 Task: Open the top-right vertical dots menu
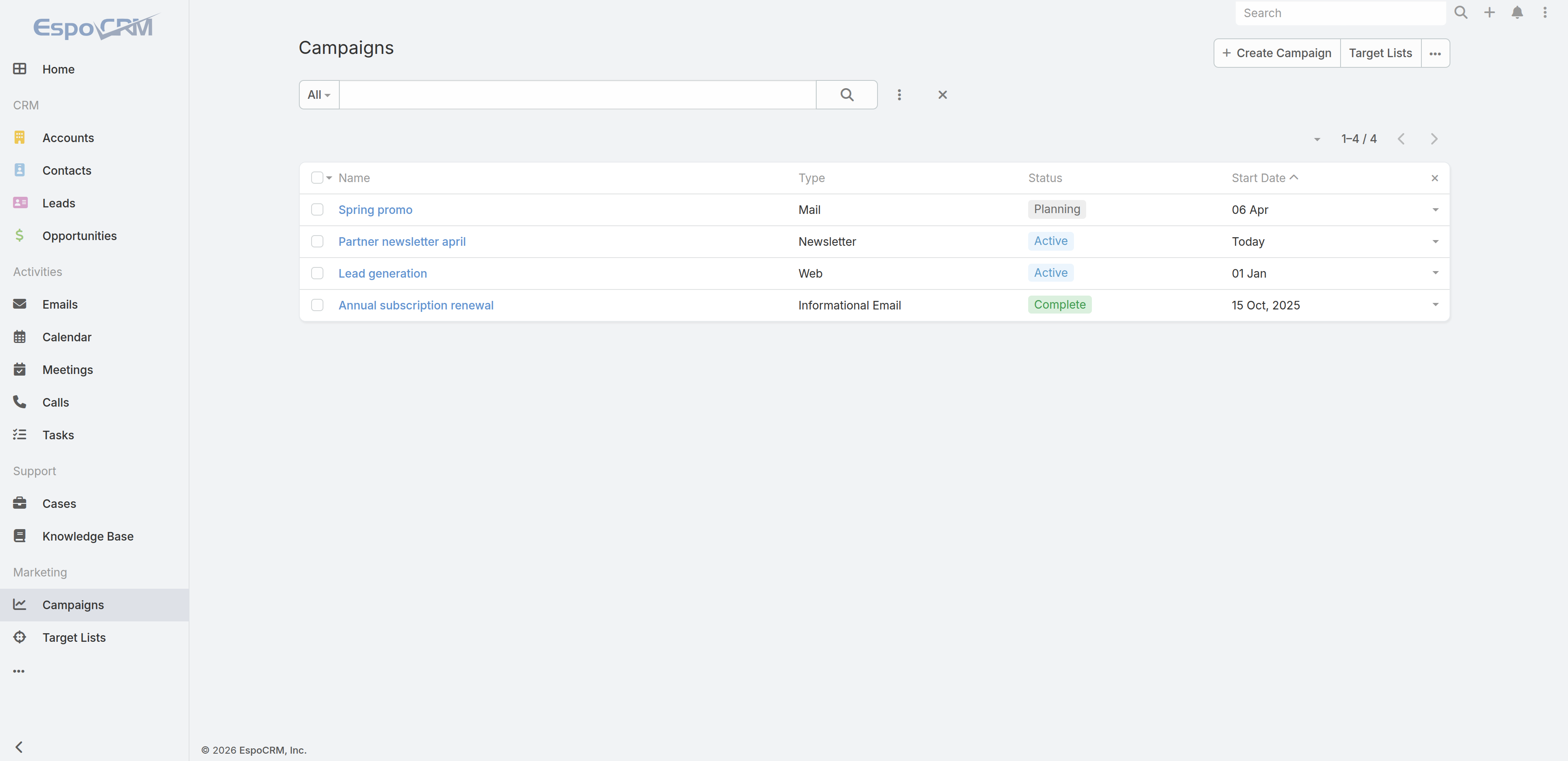[x=1545, y=13]
